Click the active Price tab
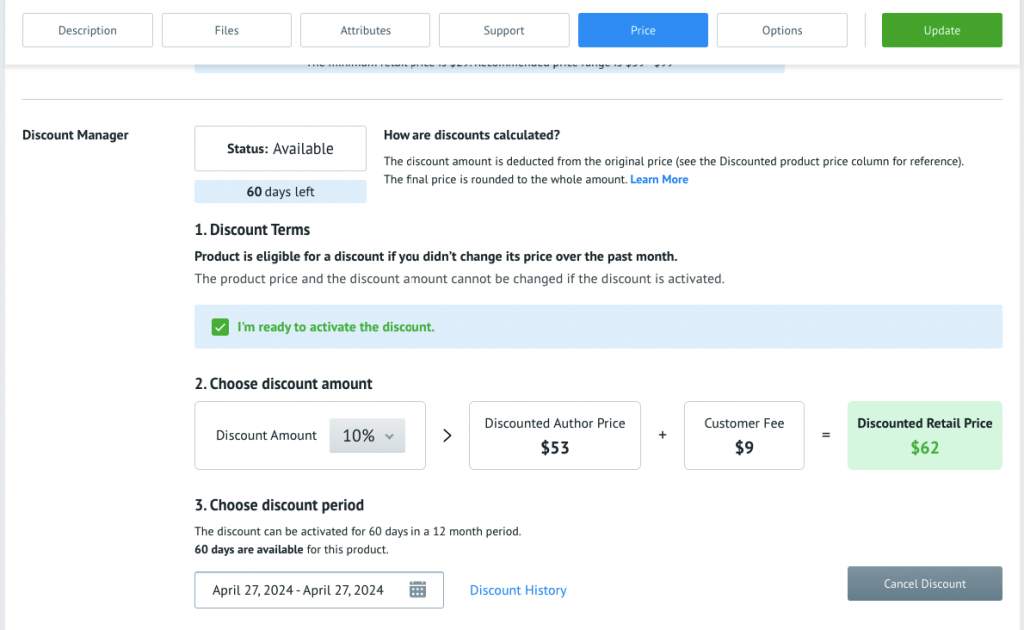 click(x=643, y=30)
